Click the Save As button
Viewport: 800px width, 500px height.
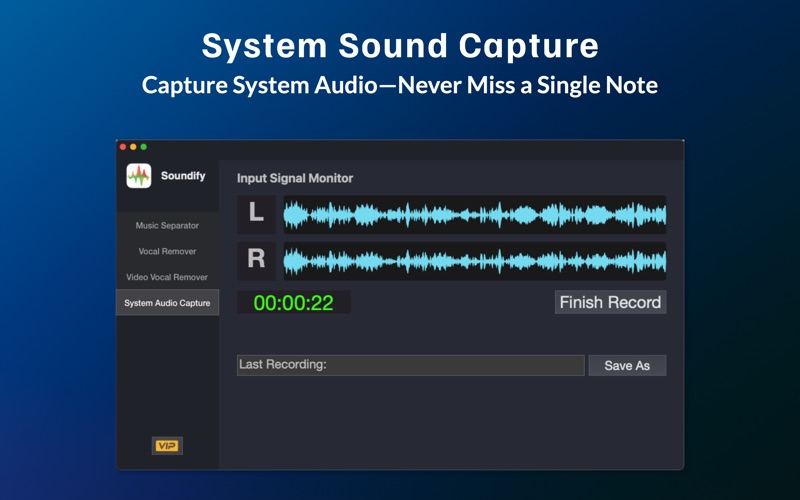coord(627,365)
